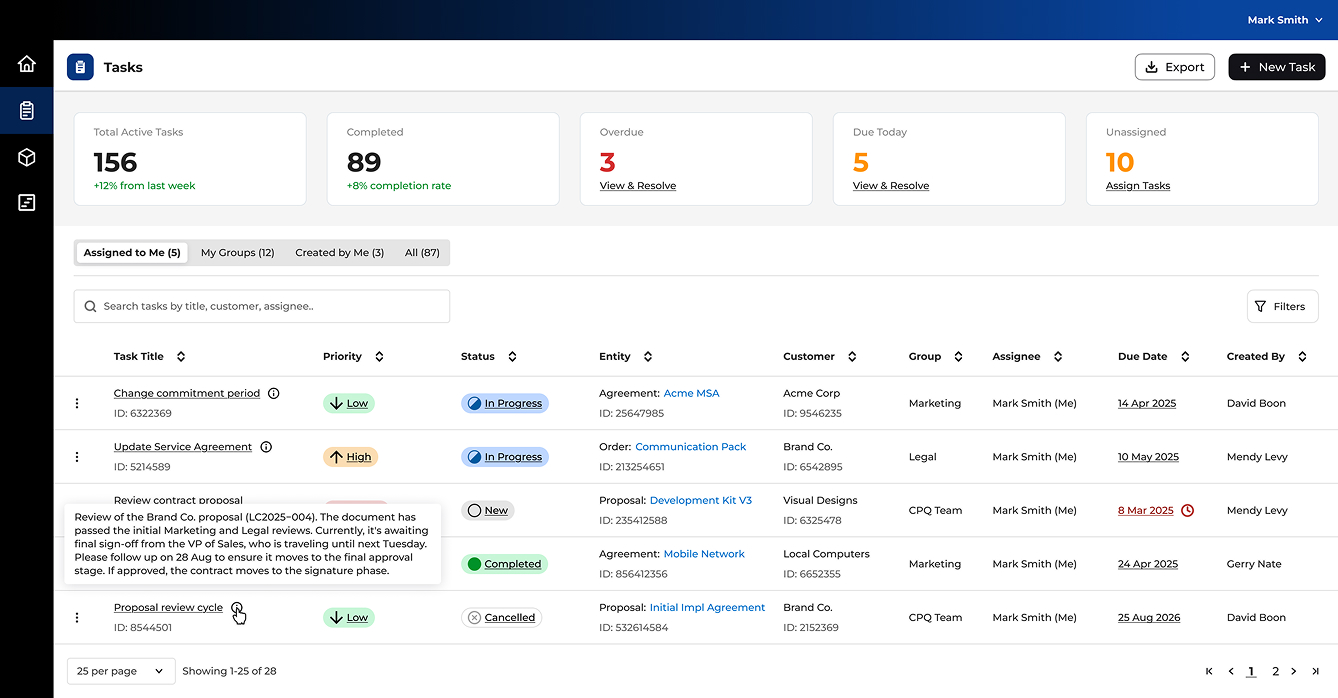Viewport: 1338px width, 698px height.
Task: Open the Completed status badge
Action: [x=504, y=564]
